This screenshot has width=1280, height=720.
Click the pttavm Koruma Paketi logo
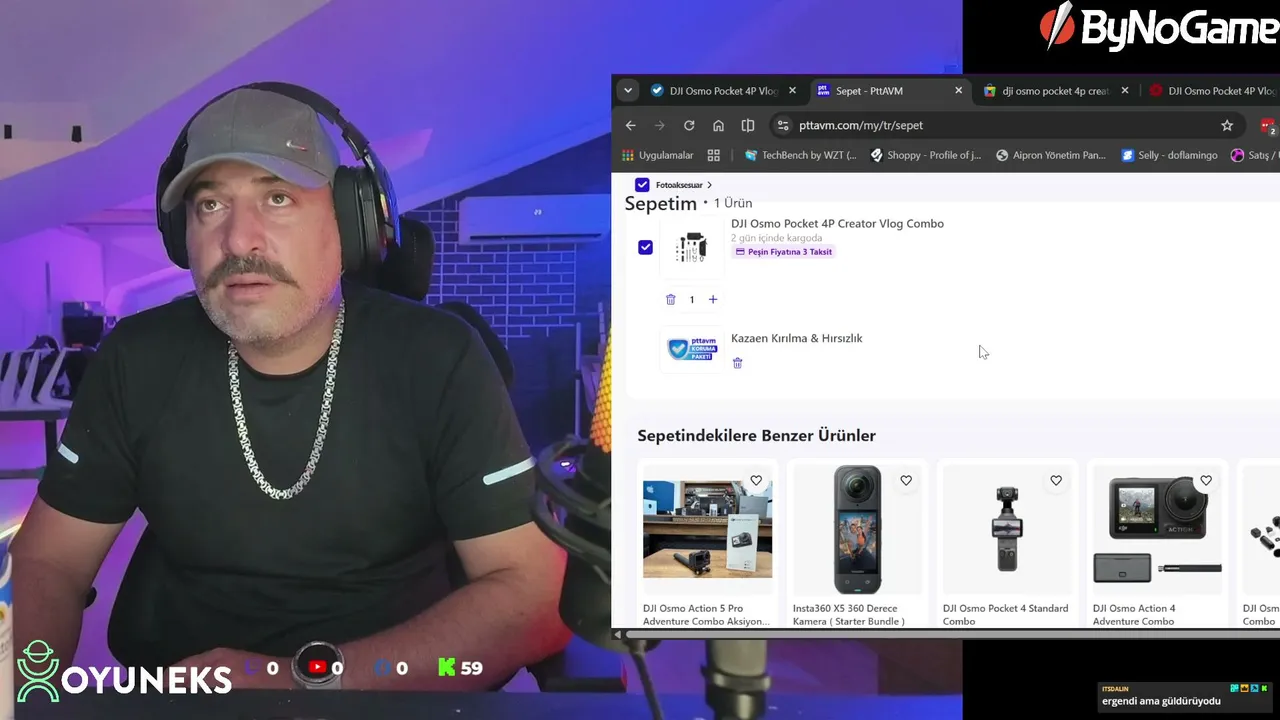coord(692,349)
